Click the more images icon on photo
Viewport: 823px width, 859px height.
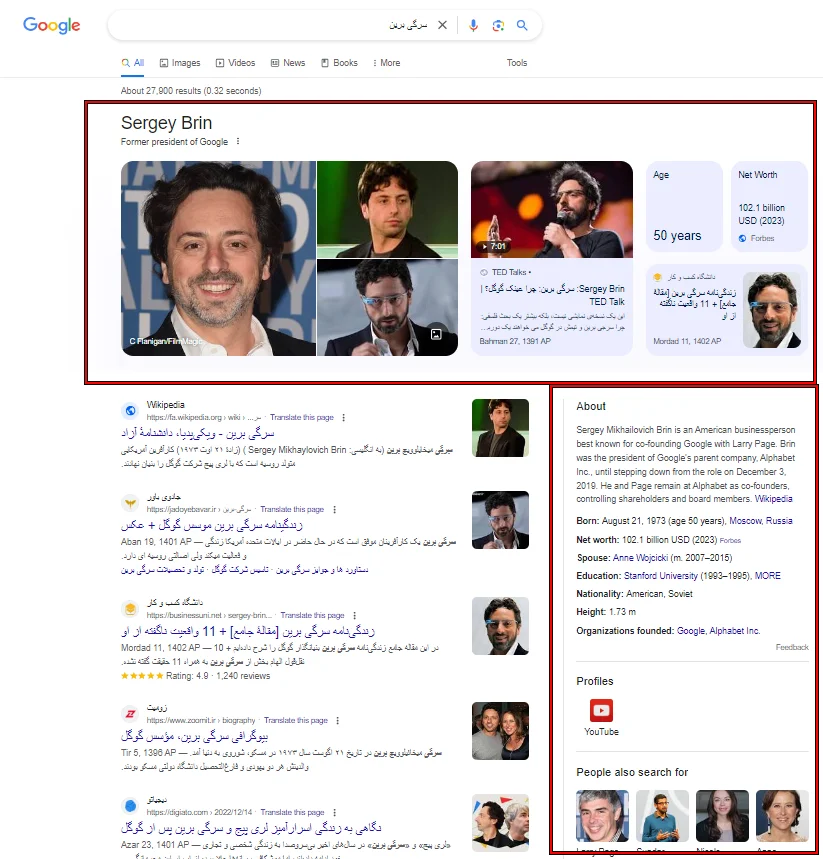(436, 334)
